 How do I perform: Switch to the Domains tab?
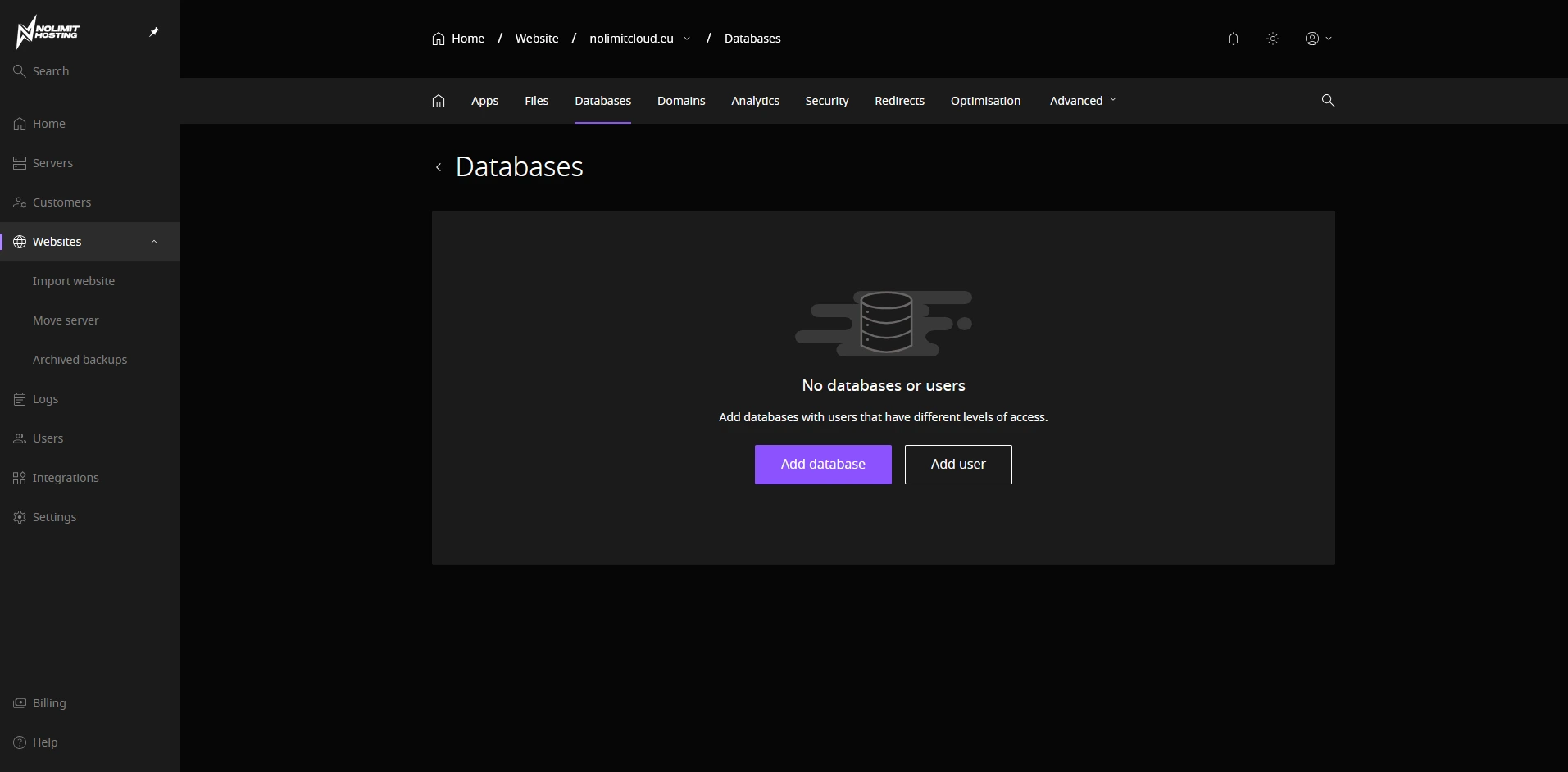coord(681,101)
